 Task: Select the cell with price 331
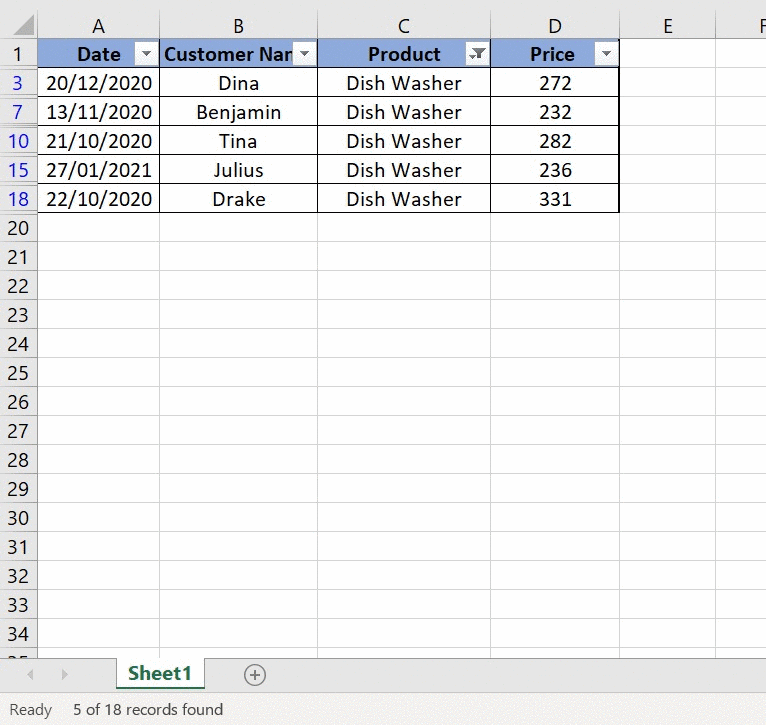coord(554,199)
